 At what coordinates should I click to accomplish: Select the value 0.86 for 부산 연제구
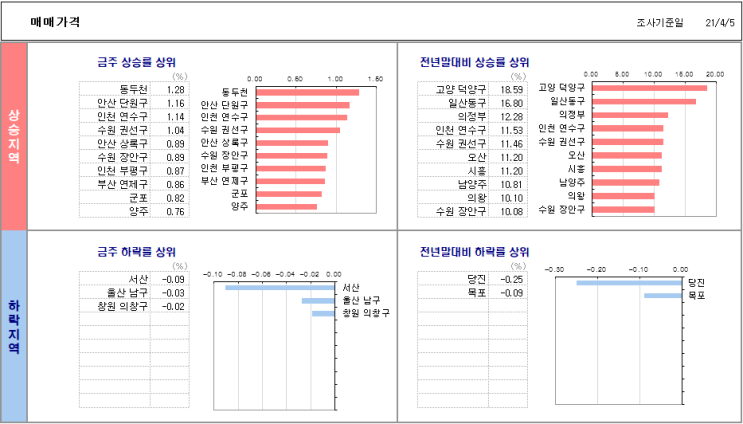[x=175, y=185]
